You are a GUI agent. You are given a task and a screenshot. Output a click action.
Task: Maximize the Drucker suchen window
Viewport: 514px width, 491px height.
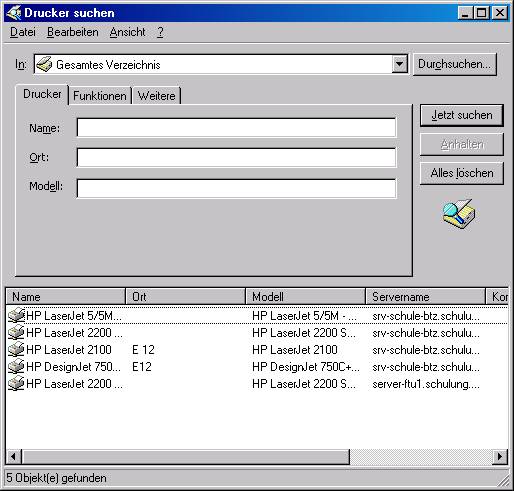pos(482,13)
